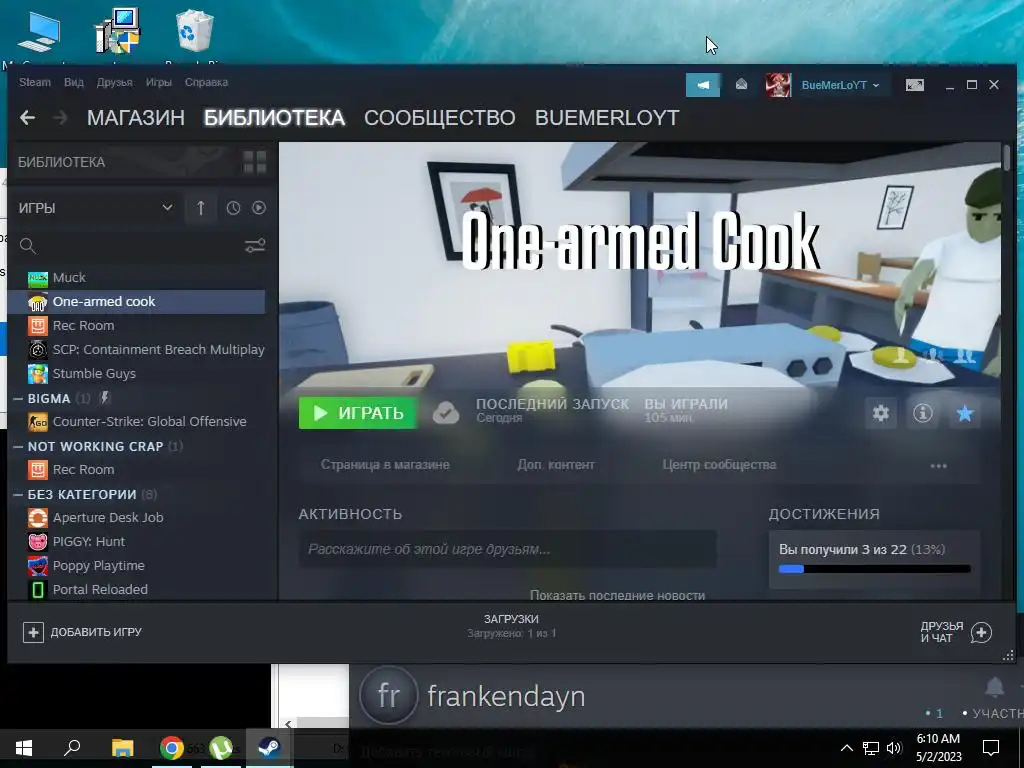Open Центр сообщества link
Screen dimensions: 1024x768
(719, 465)
